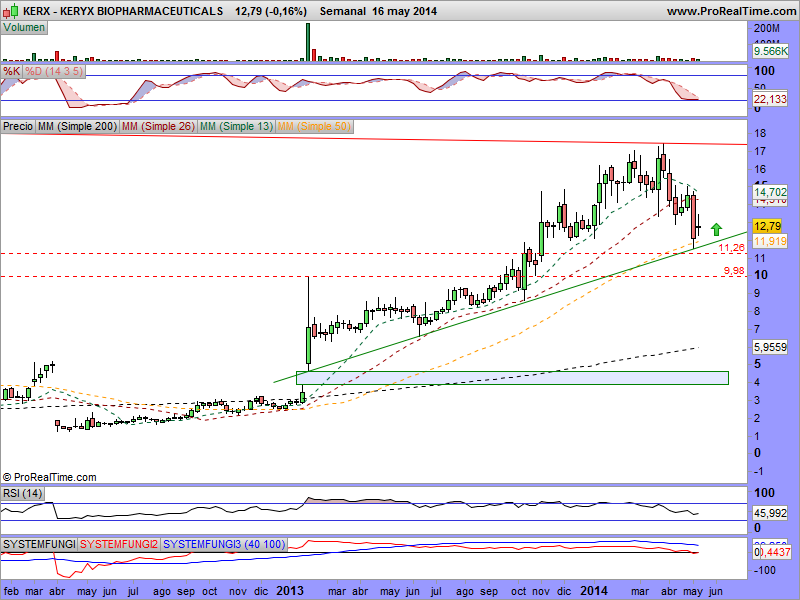Click the red SYSTEMFUNGI2 label
800x600 pixels.
coord(119,544)
